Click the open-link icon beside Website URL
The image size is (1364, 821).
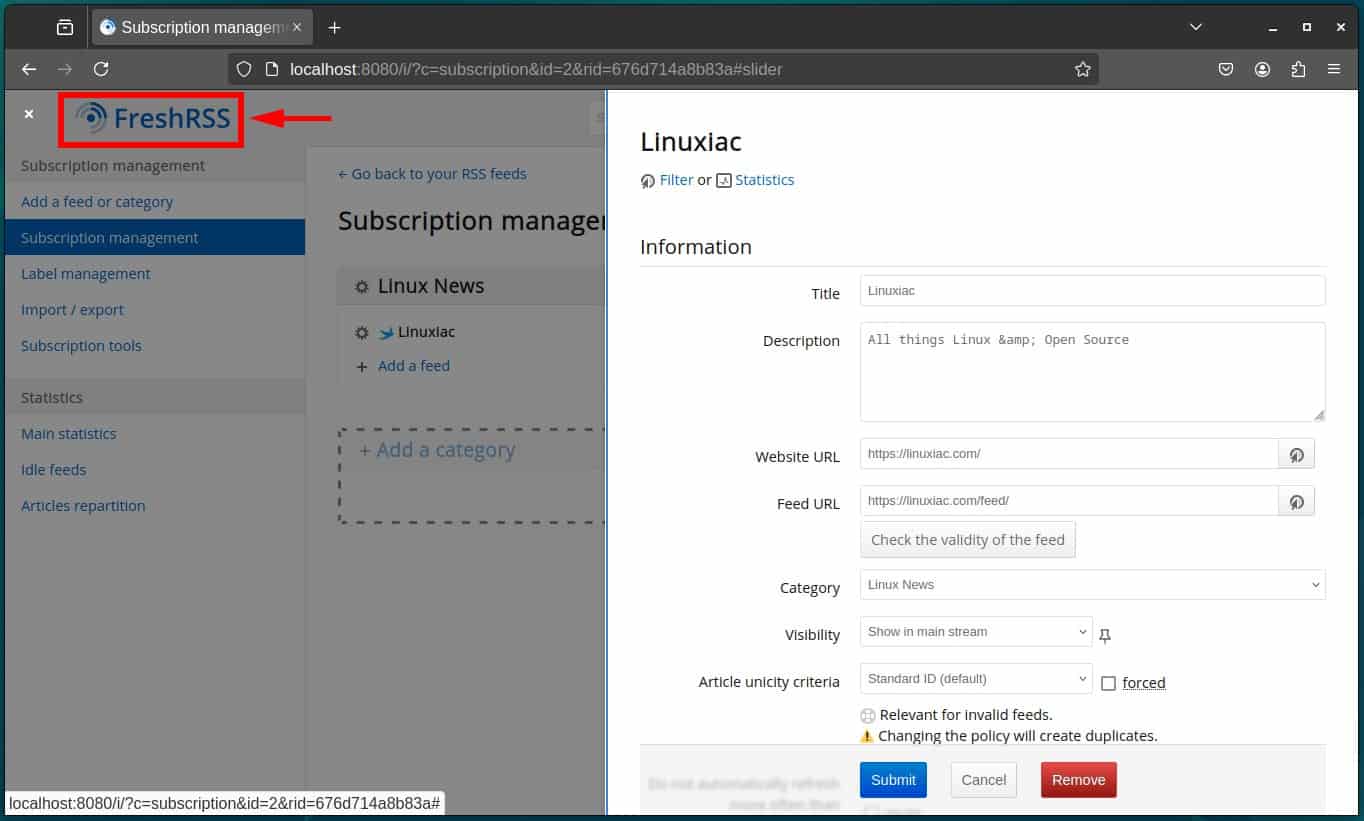coord(1296,454)
